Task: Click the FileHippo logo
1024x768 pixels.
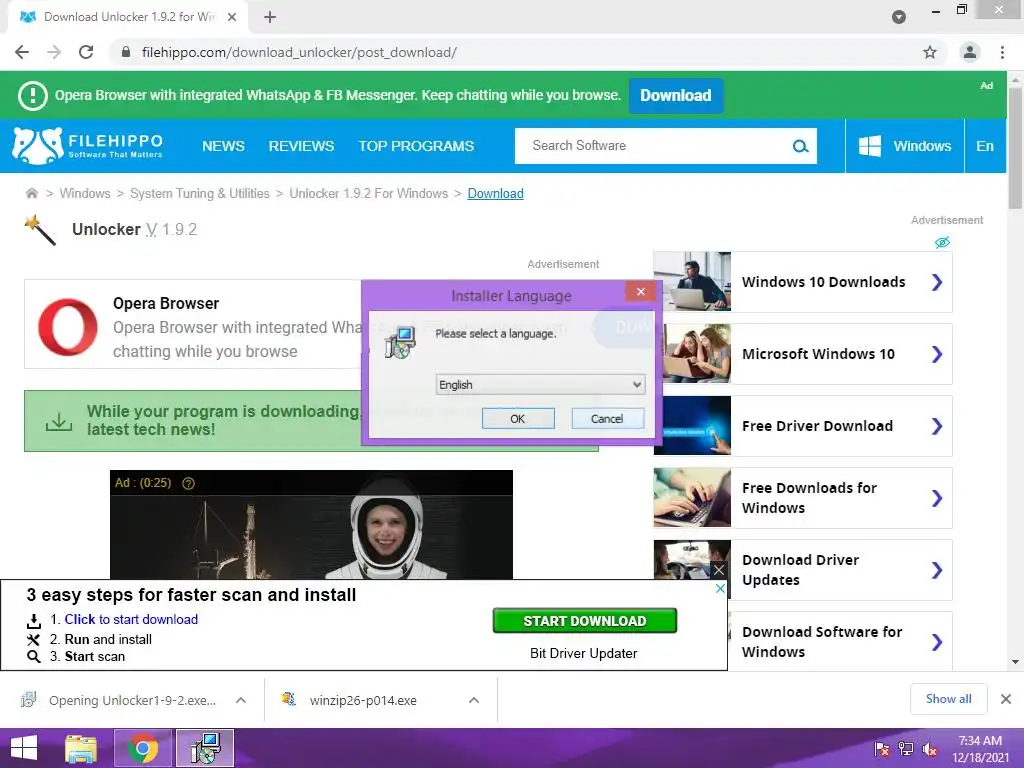Action: [88, 146]
